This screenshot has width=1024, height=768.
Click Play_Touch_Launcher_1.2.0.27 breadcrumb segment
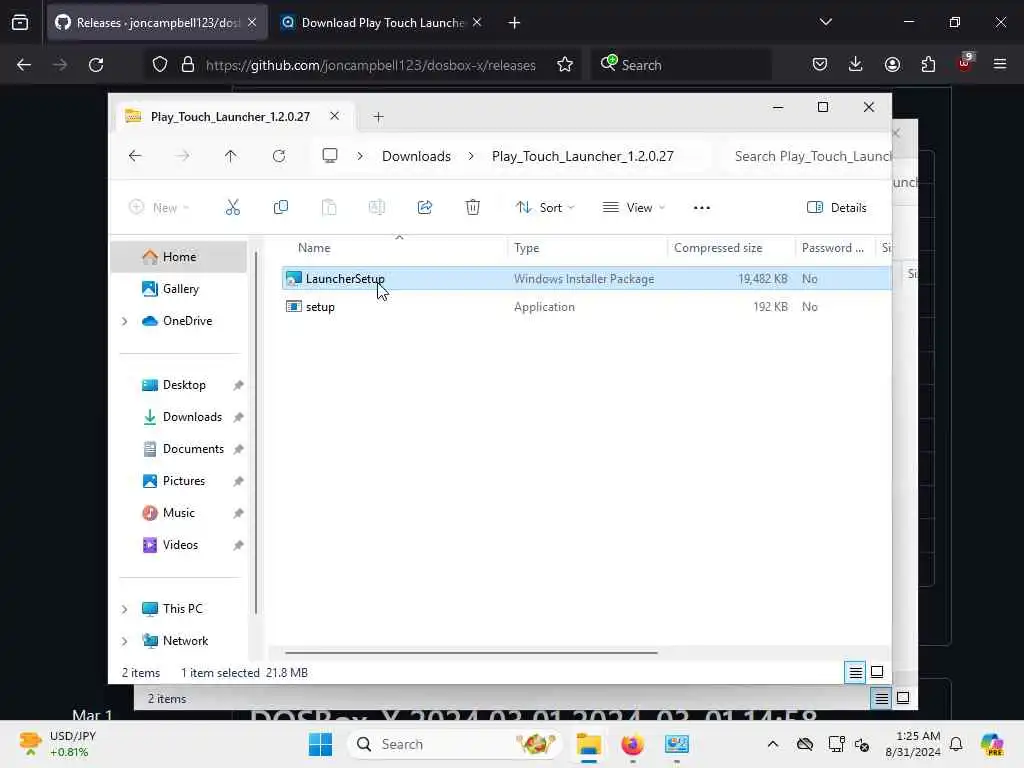(583, 156)
